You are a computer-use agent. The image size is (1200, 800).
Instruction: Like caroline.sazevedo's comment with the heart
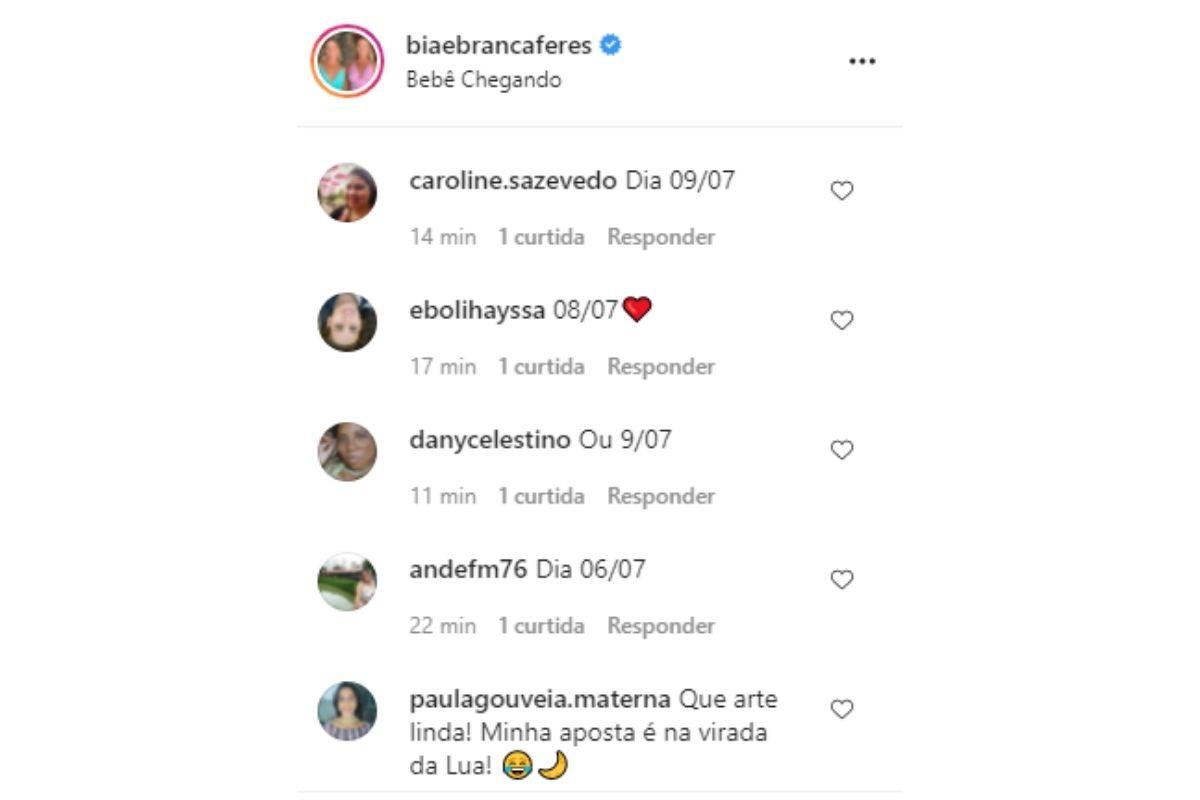click(842, 191)
